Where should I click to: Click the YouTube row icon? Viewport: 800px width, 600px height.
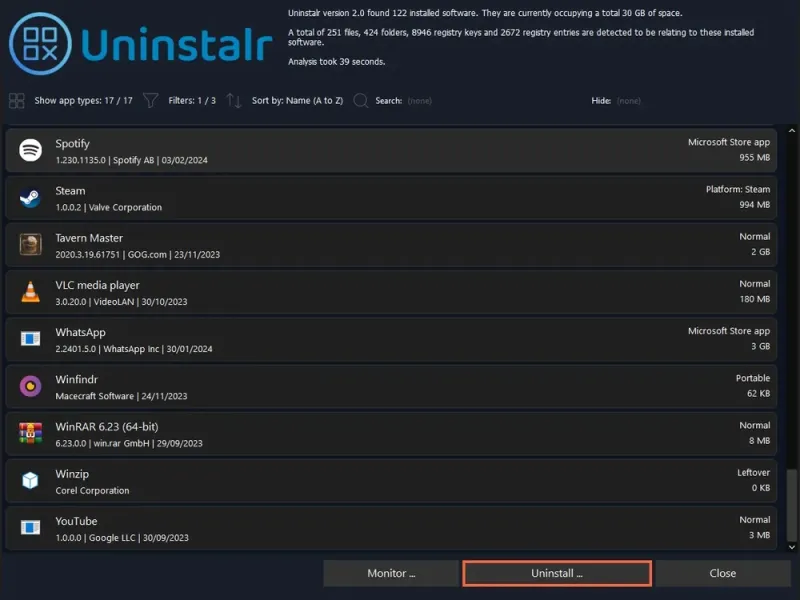coord(31,528)
